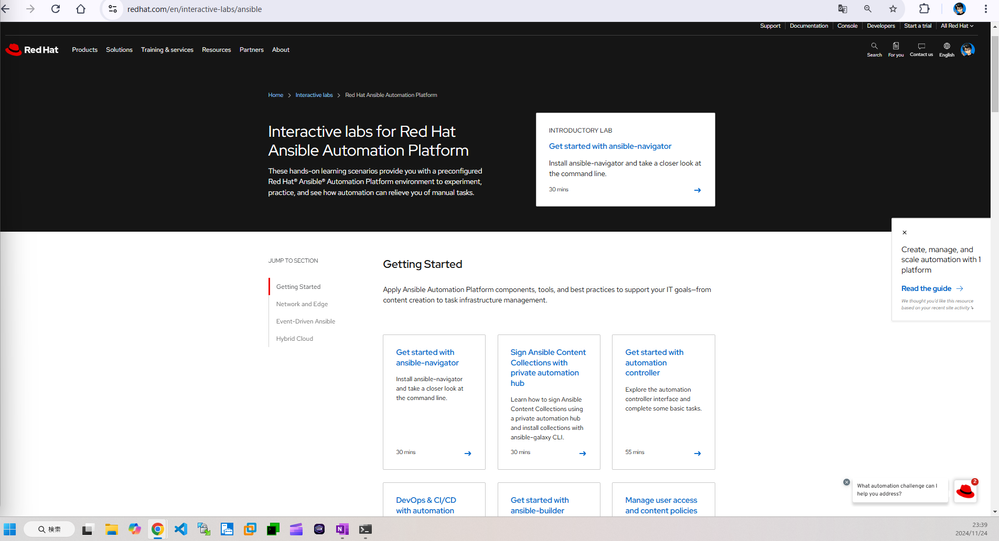
Task: Open the browser Extensions puzzle icon
Action: tap(924, 9)
